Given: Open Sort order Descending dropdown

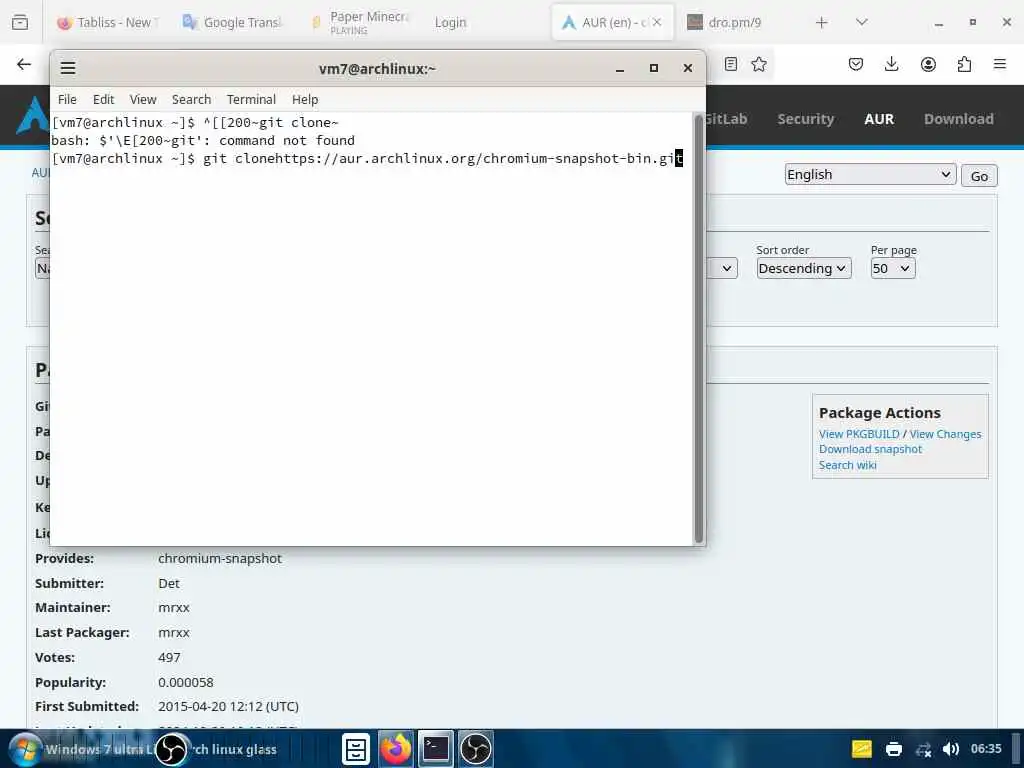Looking at the screenshot, I should [804, 268].
